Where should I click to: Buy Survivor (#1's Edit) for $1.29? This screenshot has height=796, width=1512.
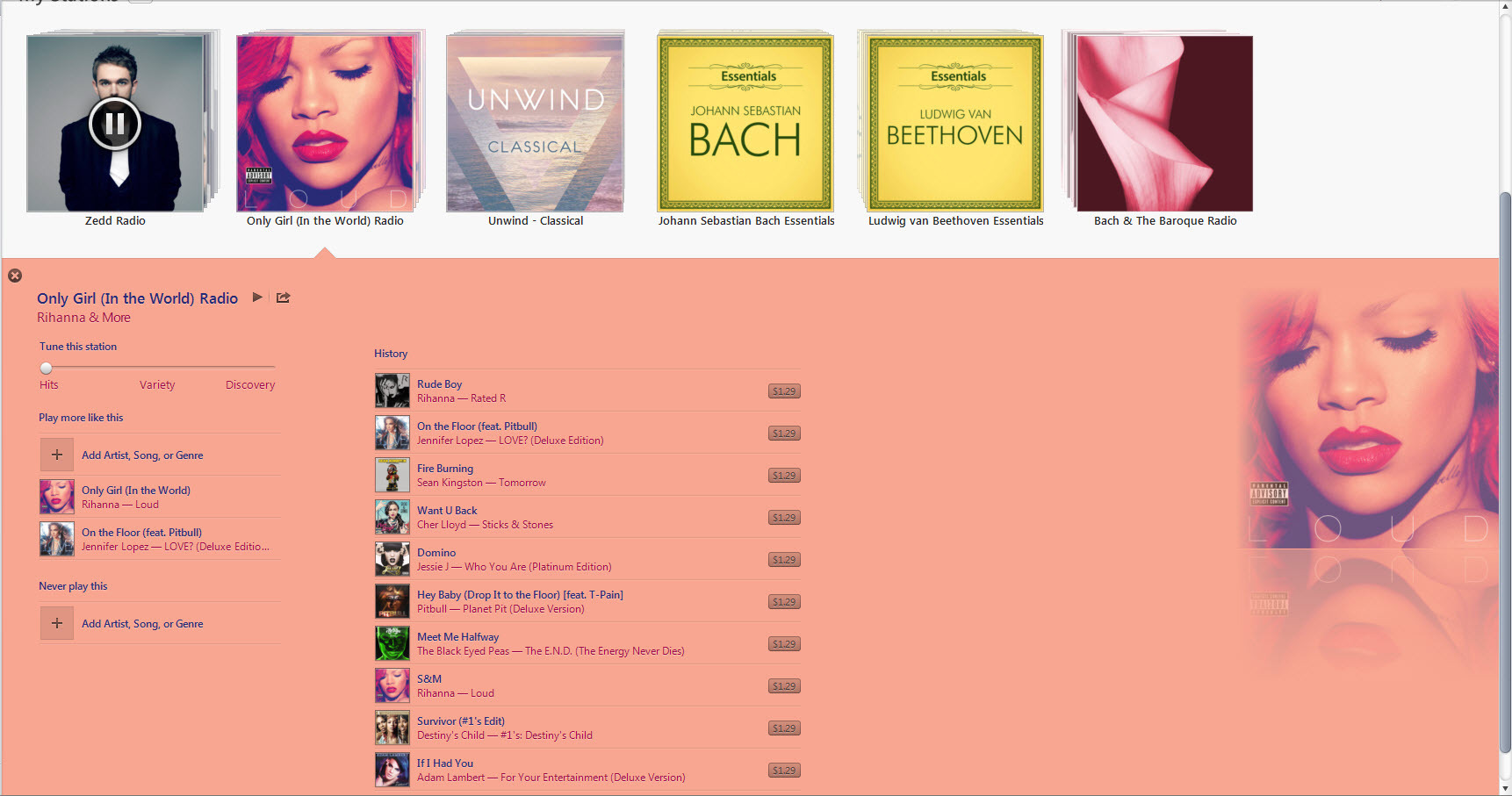784,728
